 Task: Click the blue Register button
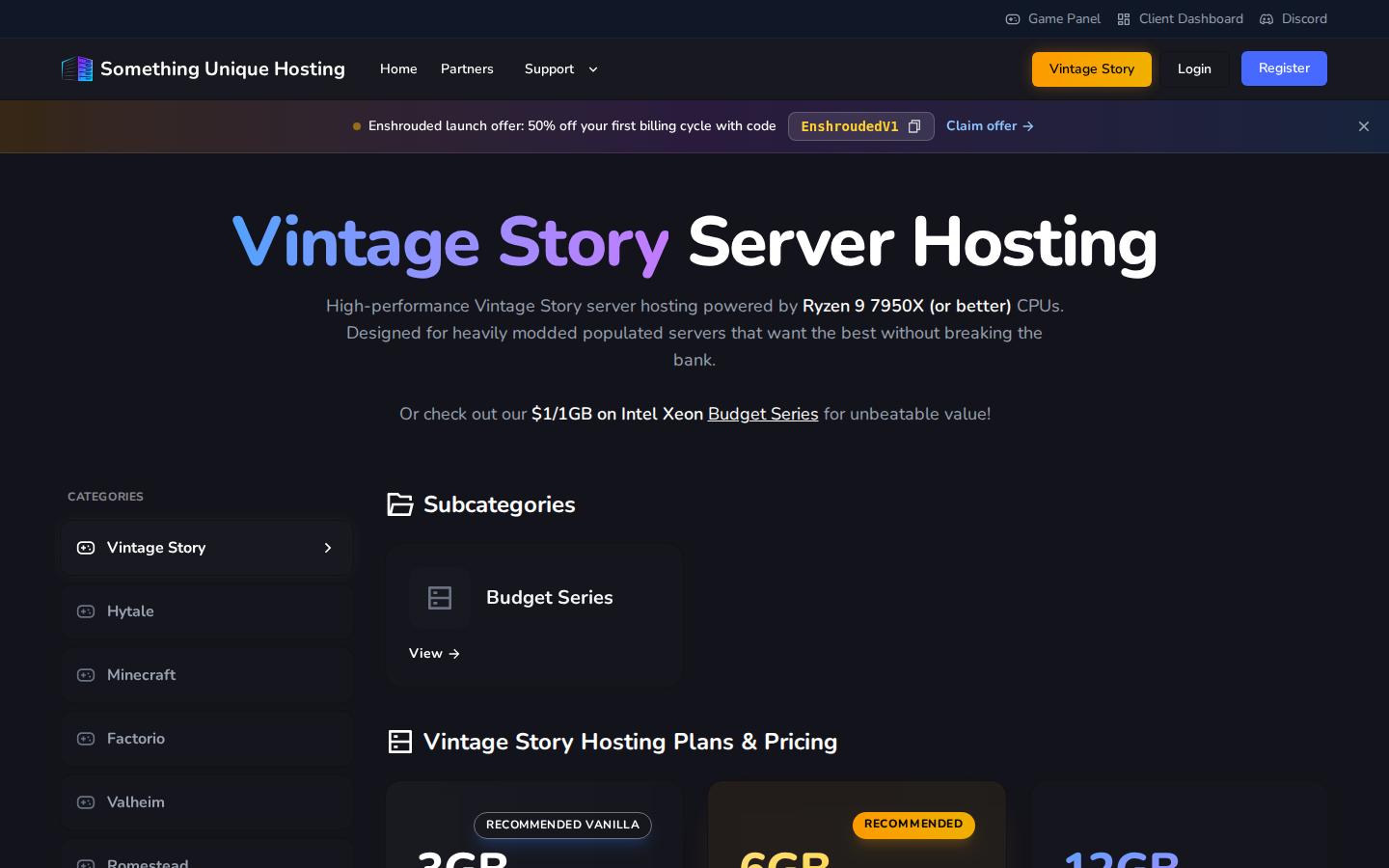click(1284, 68)
